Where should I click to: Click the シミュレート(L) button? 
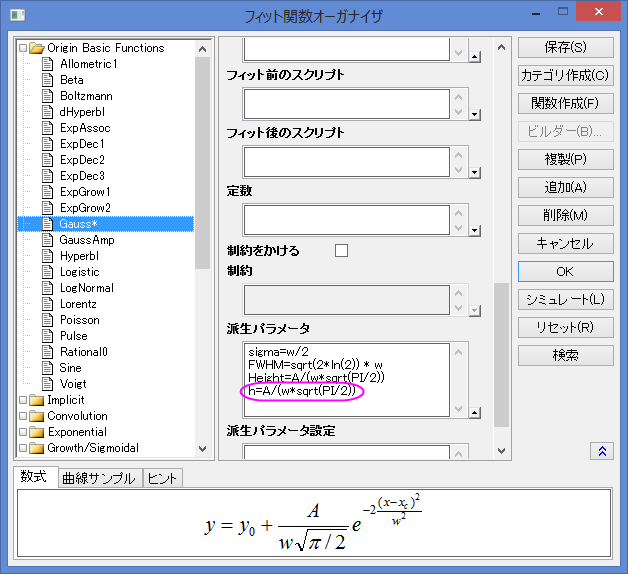point(566,300)
